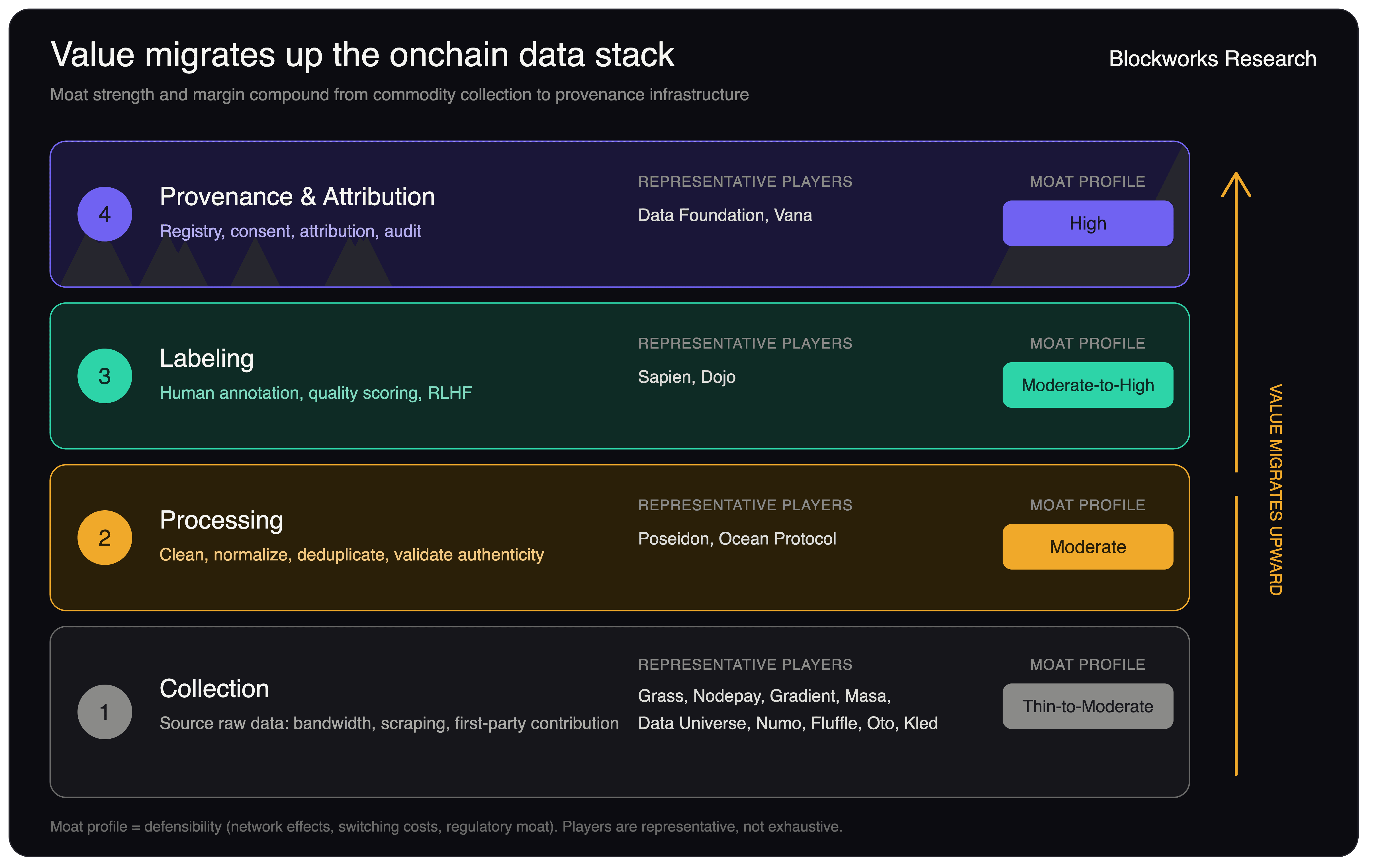This screenshot has height=868, width=1388.
Task: Click "Registry, consent, attribution, audit" description
Action: tap(291, 231)
